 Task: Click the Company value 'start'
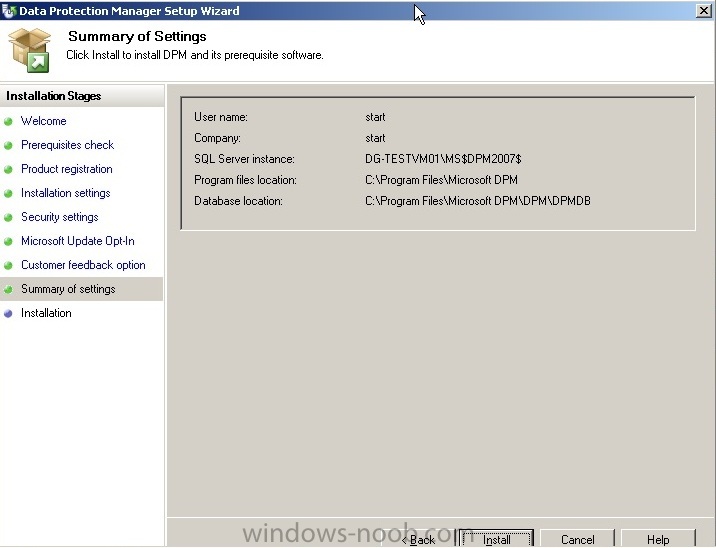click(375, 138)
